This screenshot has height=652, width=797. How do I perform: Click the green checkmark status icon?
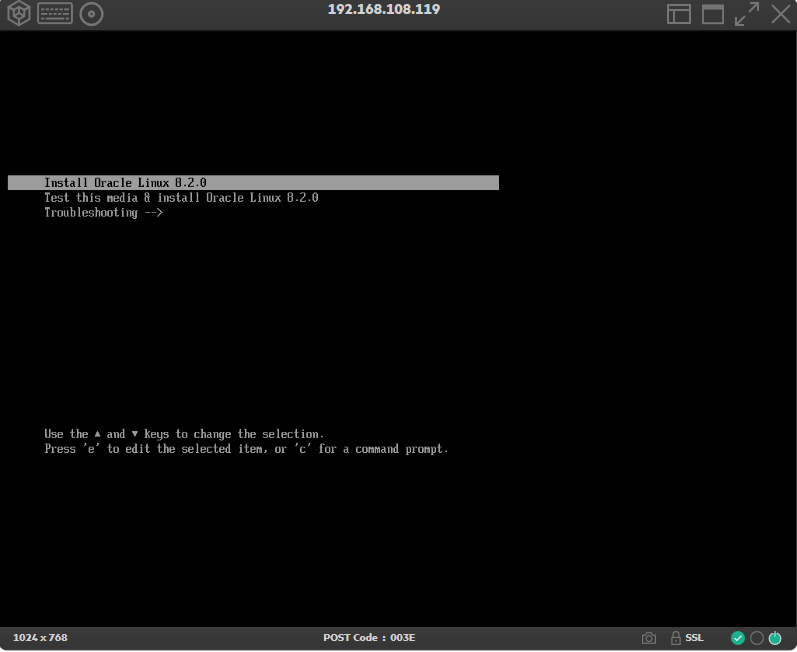point(738,638)
